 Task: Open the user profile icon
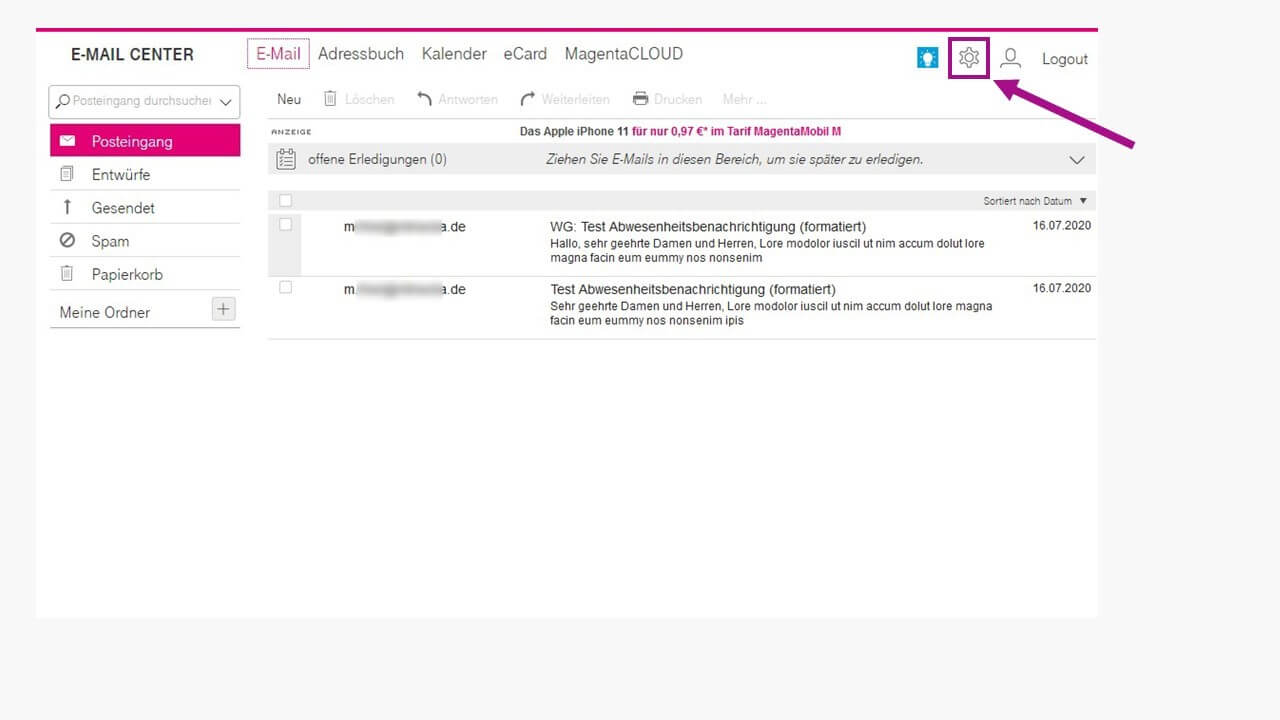(1011, 58)
